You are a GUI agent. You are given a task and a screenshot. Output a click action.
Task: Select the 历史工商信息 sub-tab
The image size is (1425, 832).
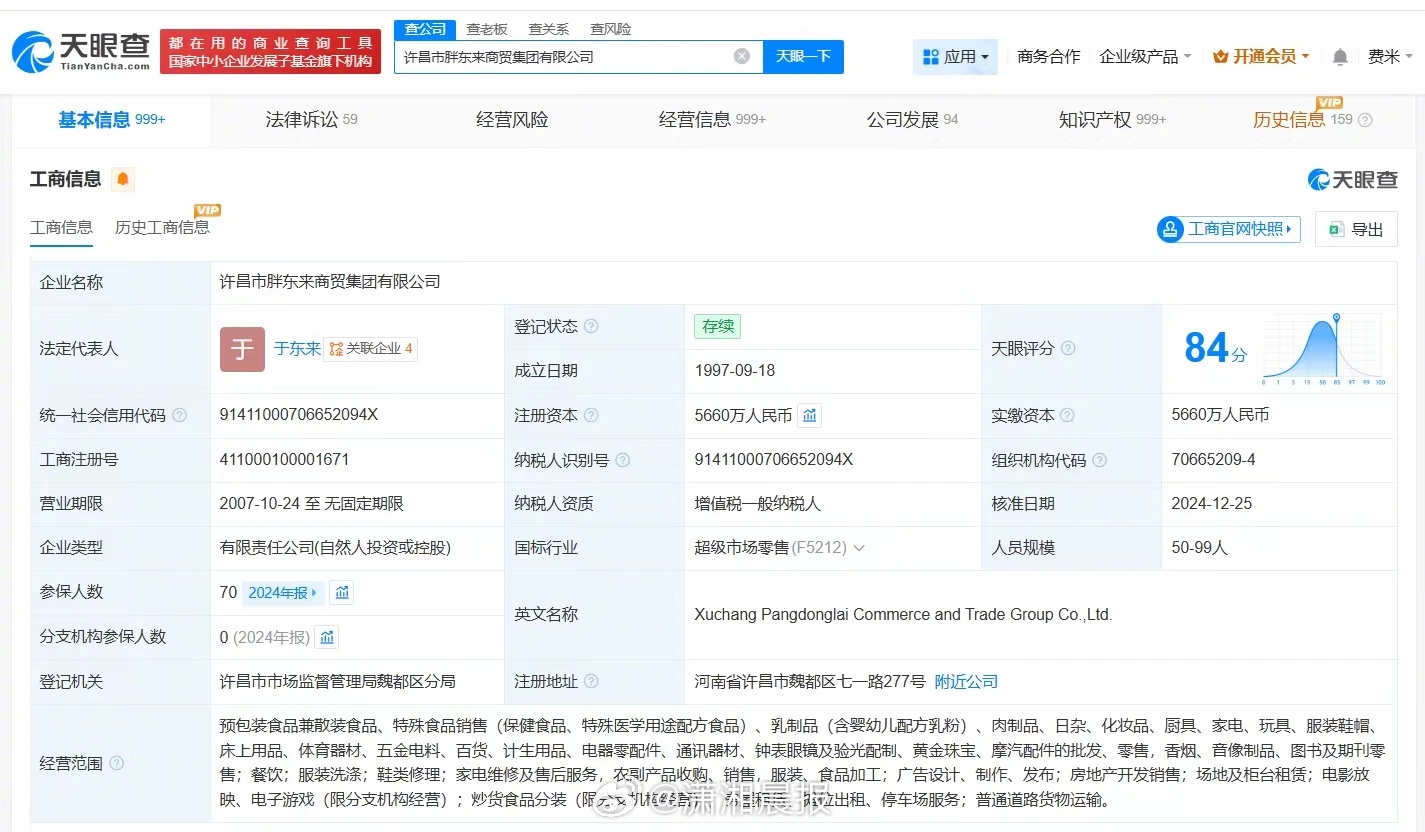click(x=162, y=227)
